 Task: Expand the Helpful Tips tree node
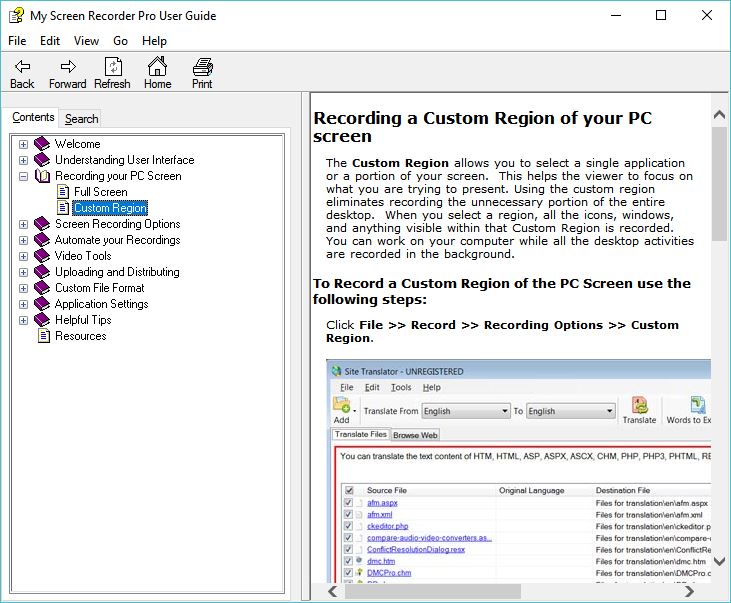(x=23, y=320)
